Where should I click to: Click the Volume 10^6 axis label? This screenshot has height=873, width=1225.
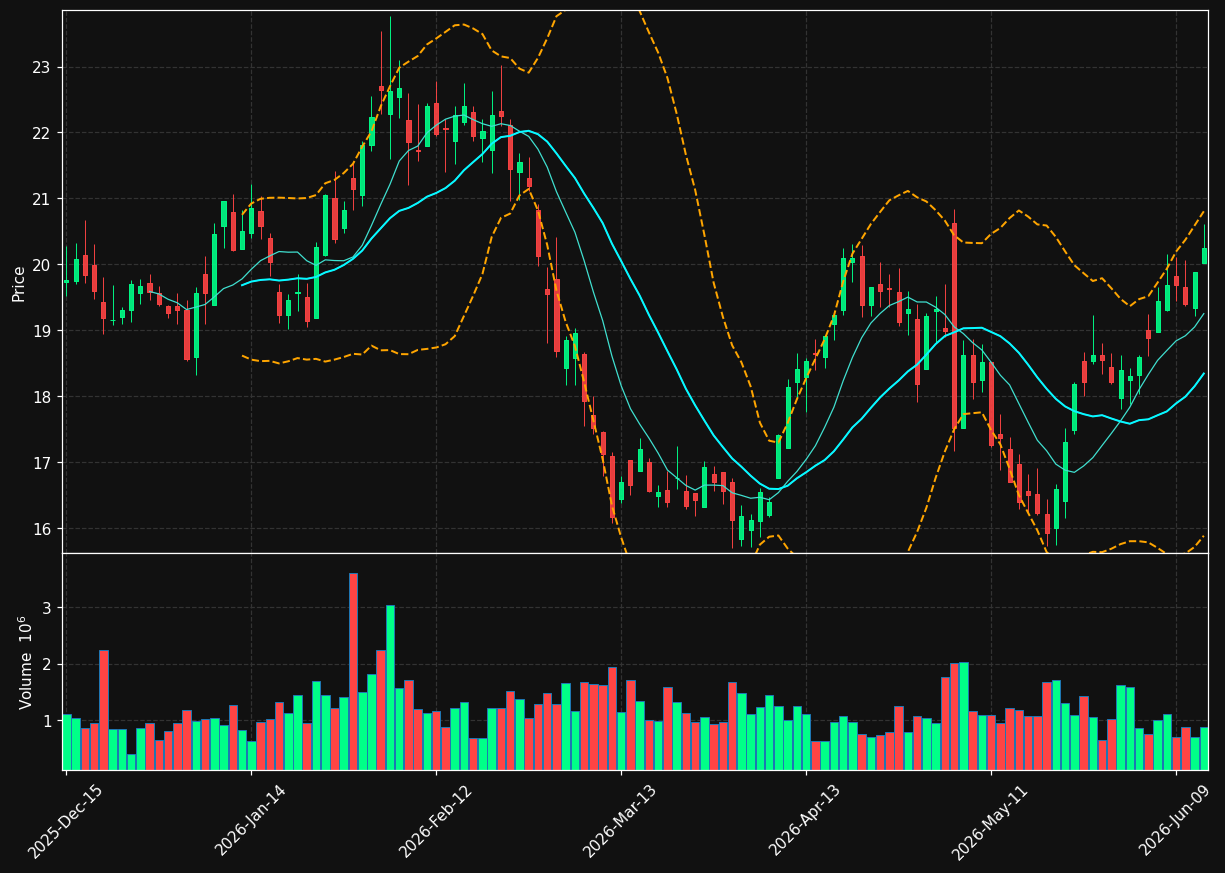click(24, 662)
